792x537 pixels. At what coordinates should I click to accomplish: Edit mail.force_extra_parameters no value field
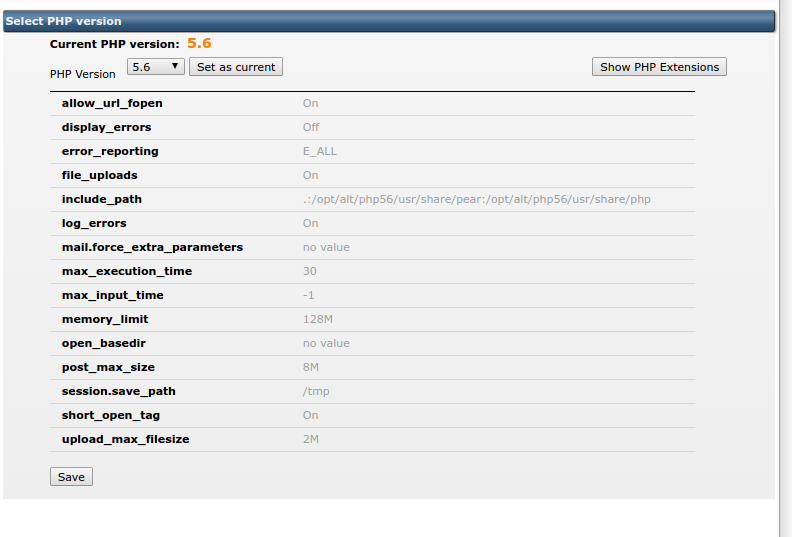coord(326,247)
